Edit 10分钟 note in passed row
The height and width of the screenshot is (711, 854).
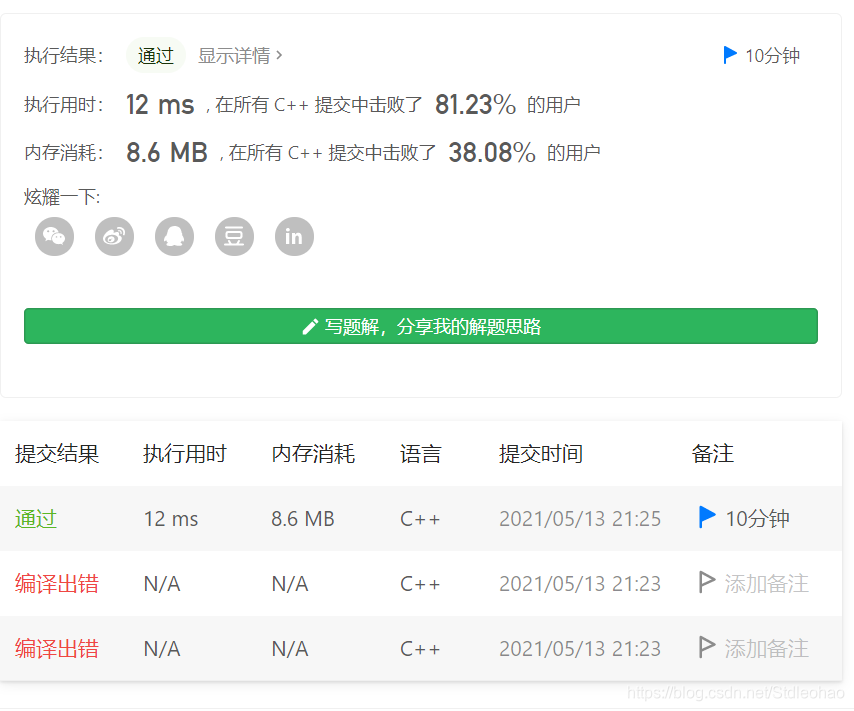click(x=757, y=518)
